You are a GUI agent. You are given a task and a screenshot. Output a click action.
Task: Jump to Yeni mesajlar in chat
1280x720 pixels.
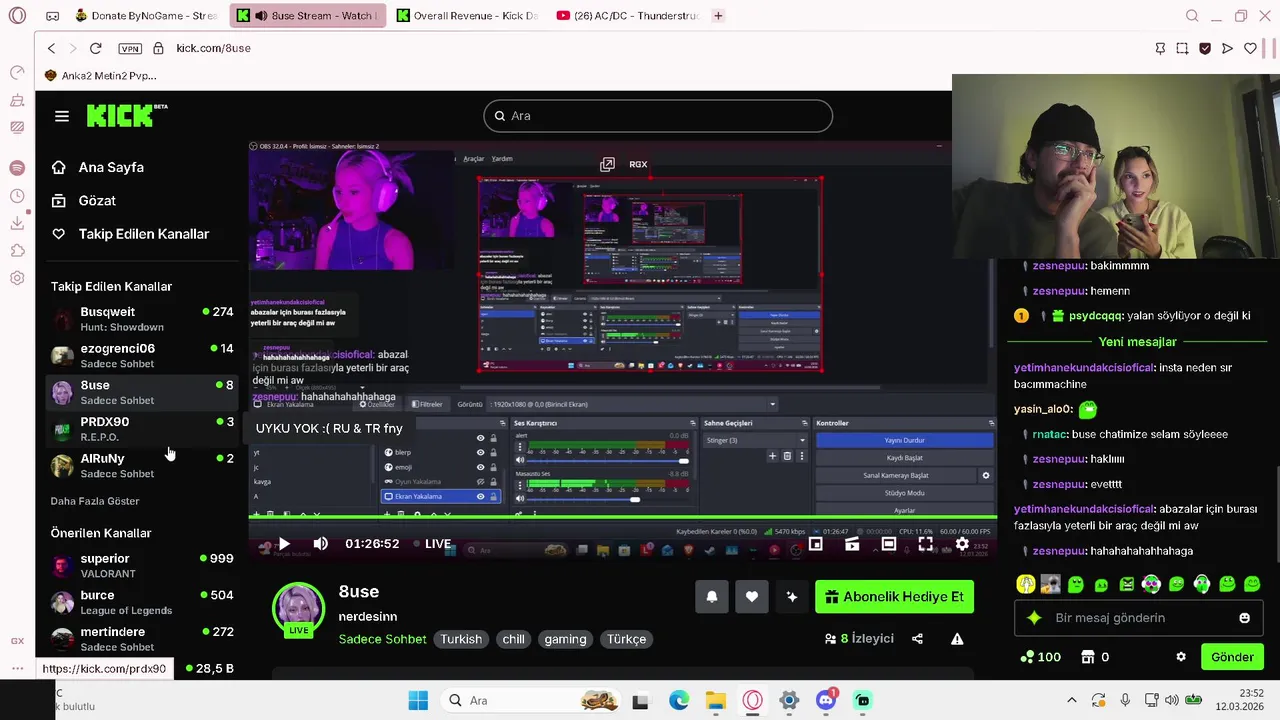tap(1137, 342)
